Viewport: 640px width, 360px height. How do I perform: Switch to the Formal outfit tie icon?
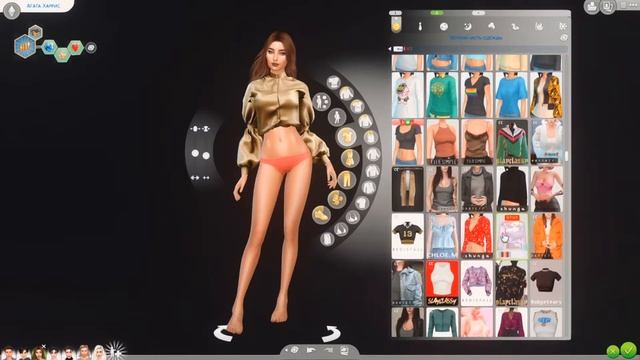tap(420, 27)
